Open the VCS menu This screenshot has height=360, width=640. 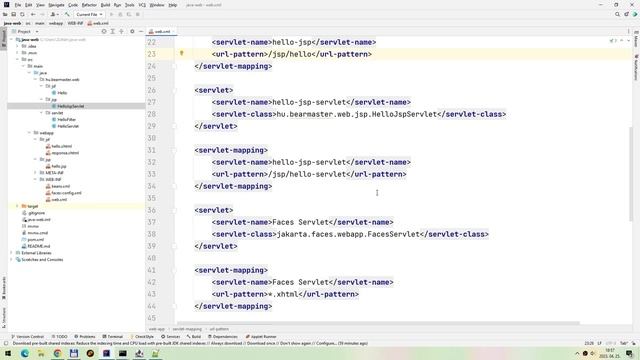click(x=142, y=5)
